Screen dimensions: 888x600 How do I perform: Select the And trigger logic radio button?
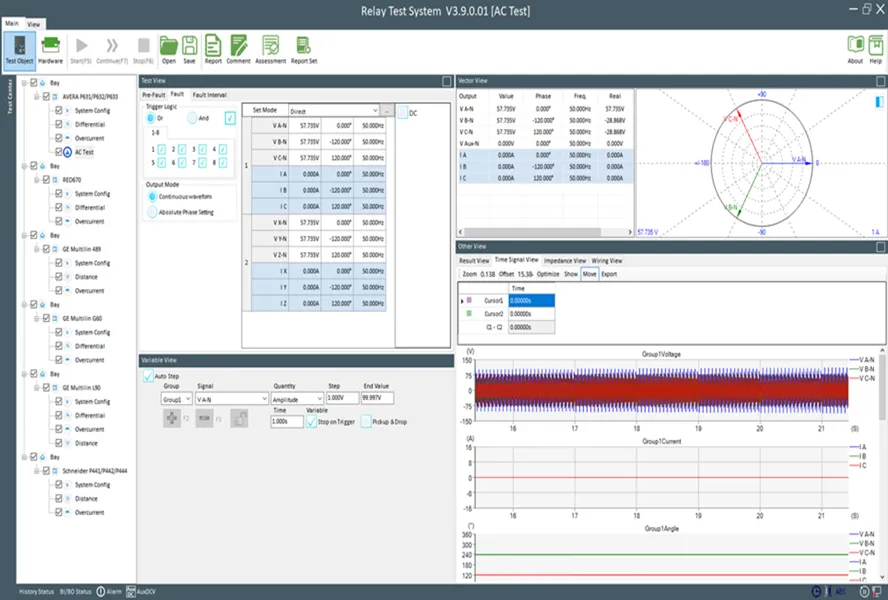(192, 118)
